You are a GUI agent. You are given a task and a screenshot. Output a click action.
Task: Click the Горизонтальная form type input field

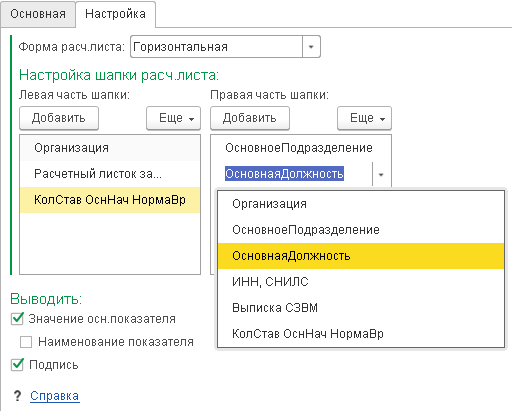[x=217, y=47]
